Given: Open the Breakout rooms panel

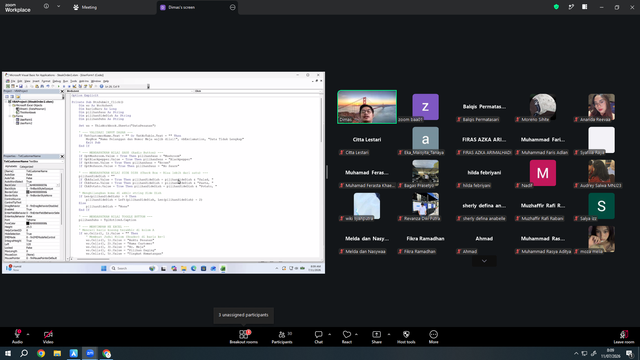Looking at the screenshot, I should point(243,337).
